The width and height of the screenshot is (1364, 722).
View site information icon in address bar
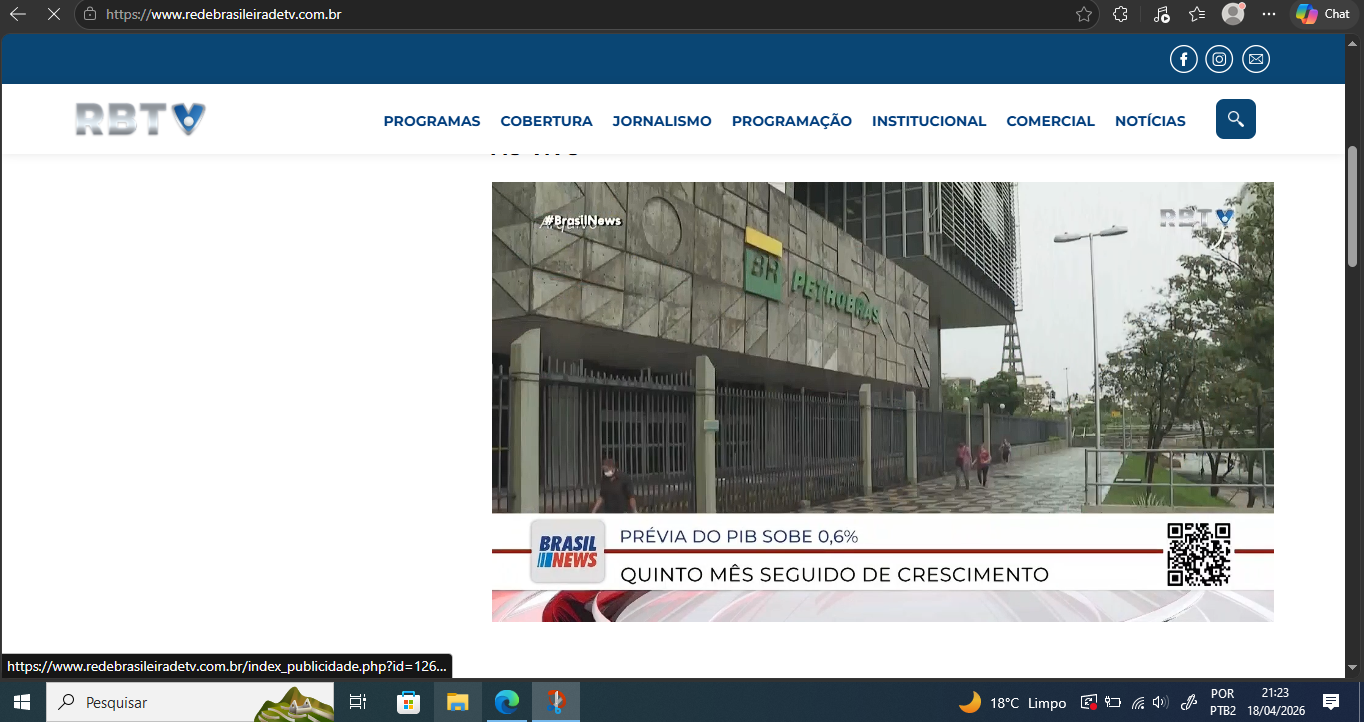90,14
